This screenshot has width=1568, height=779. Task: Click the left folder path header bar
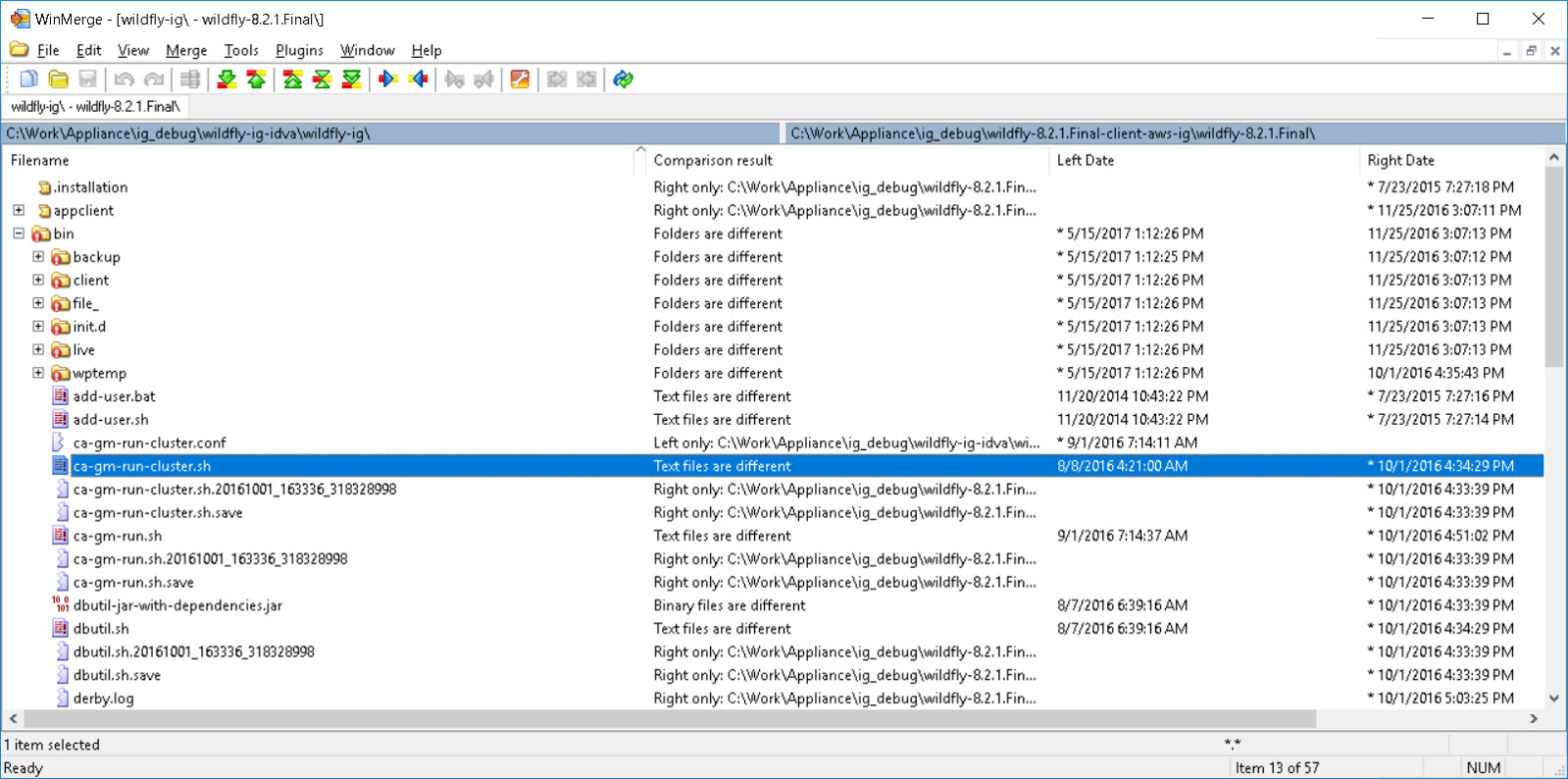pyautogui.click(x=392, y=133)
